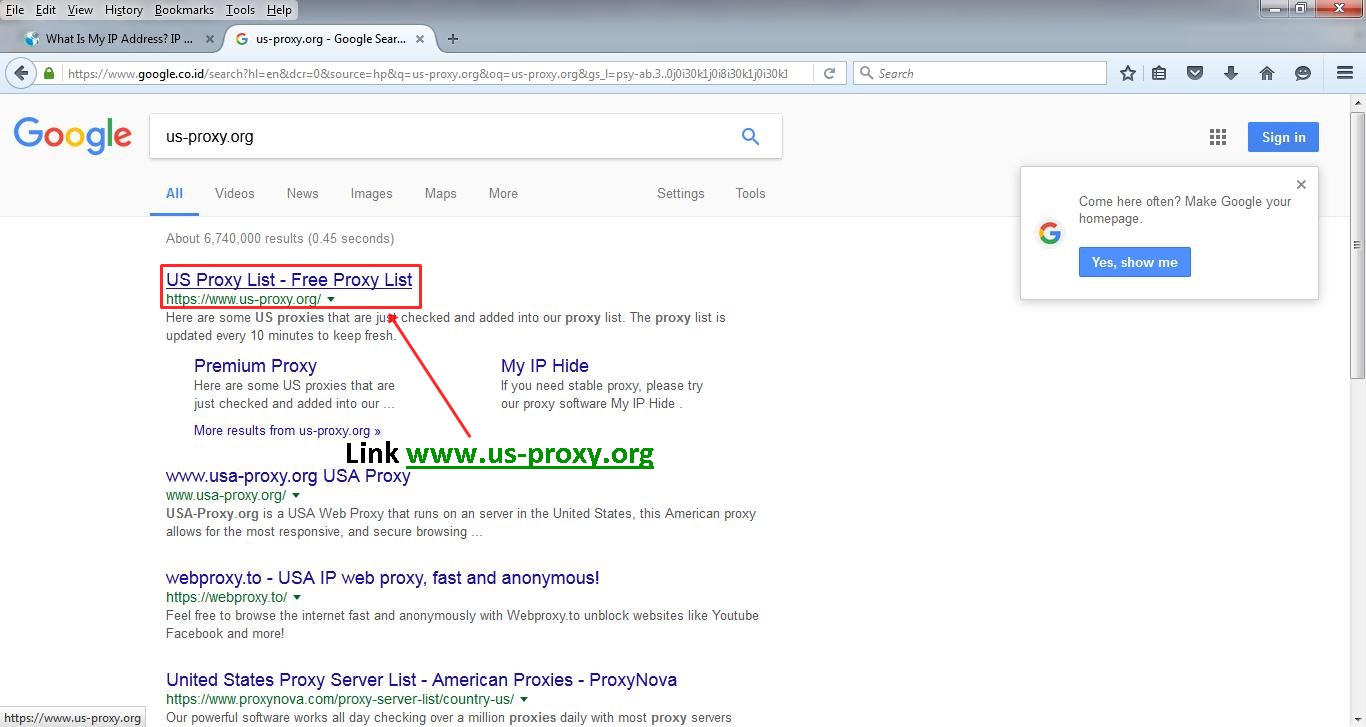Viewport: 1366px width, 727px height.
Task: Click the Sign in button
Action: click(1283, 137)
